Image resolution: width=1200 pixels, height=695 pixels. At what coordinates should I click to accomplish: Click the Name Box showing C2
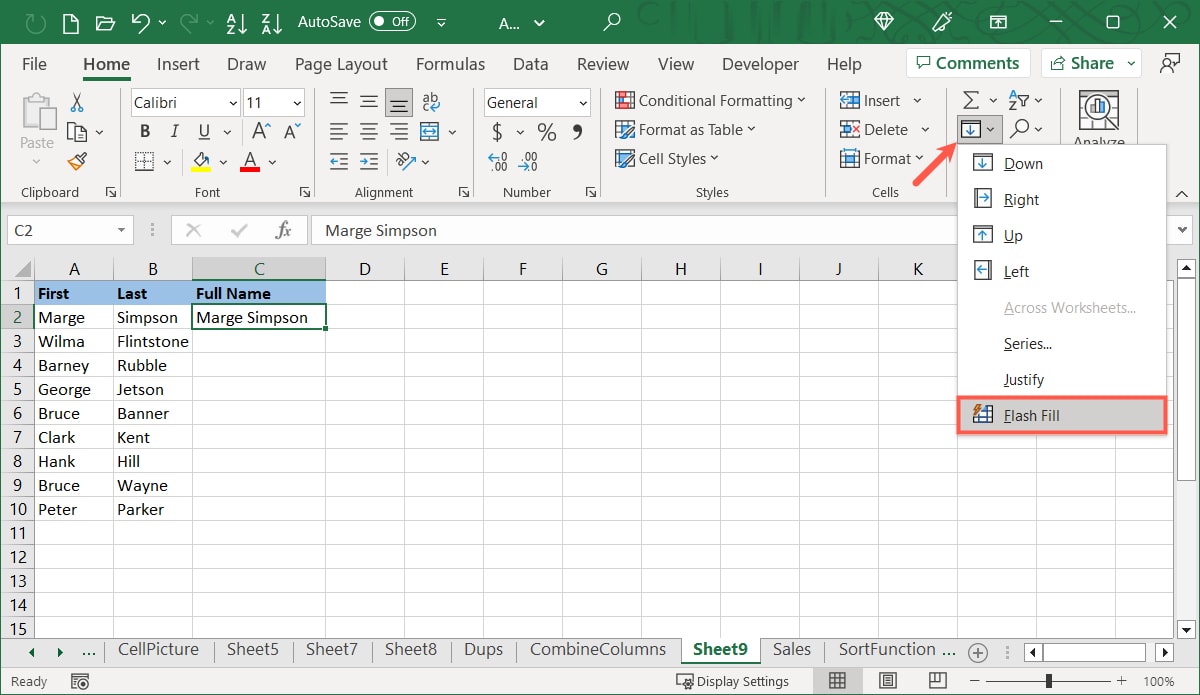(60, 230)
